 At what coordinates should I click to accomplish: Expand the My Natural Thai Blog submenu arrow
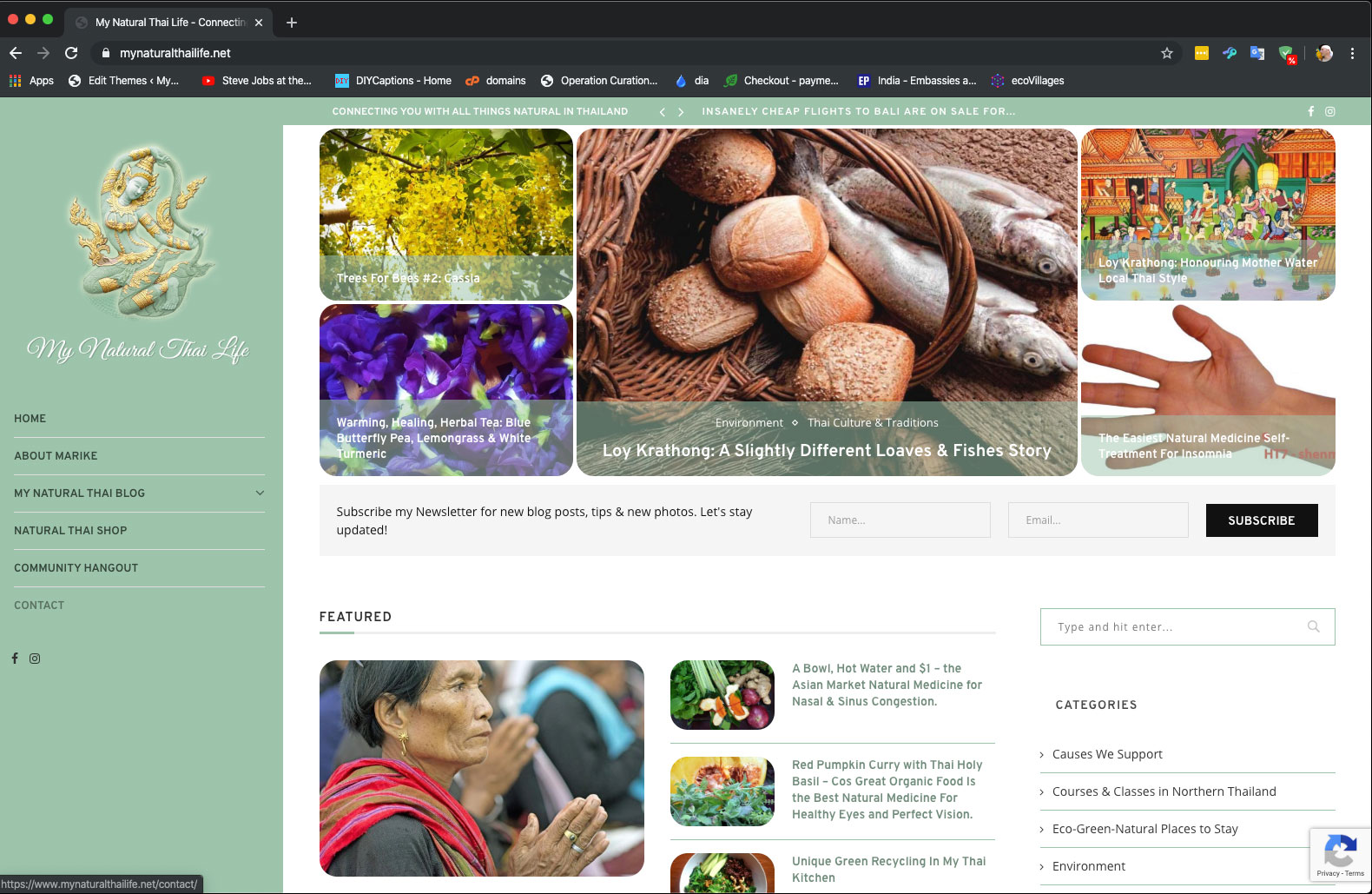tap(260, 493)
